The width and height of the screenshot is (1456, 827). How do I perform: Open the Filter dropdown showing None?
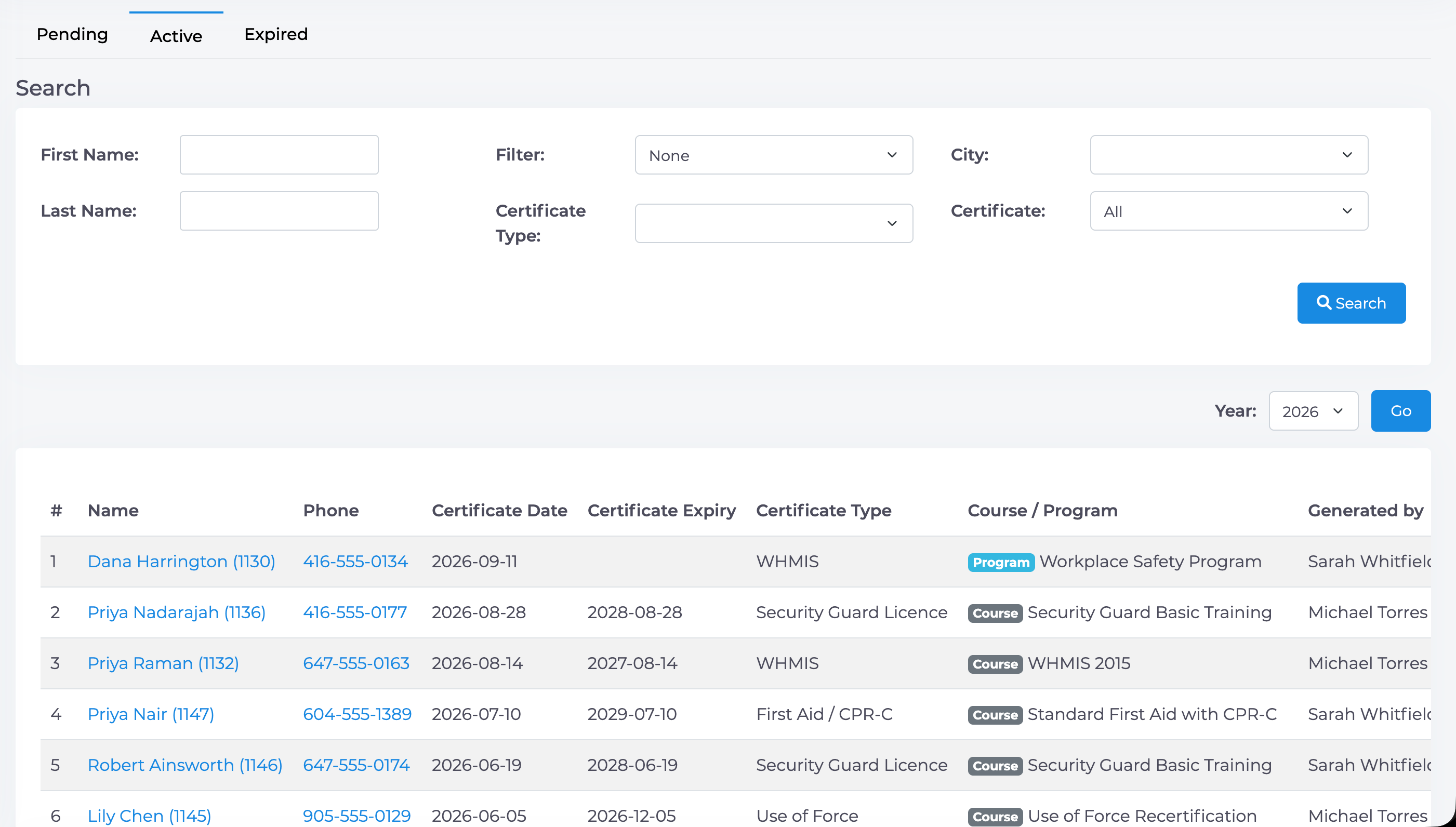click(774, 154)
